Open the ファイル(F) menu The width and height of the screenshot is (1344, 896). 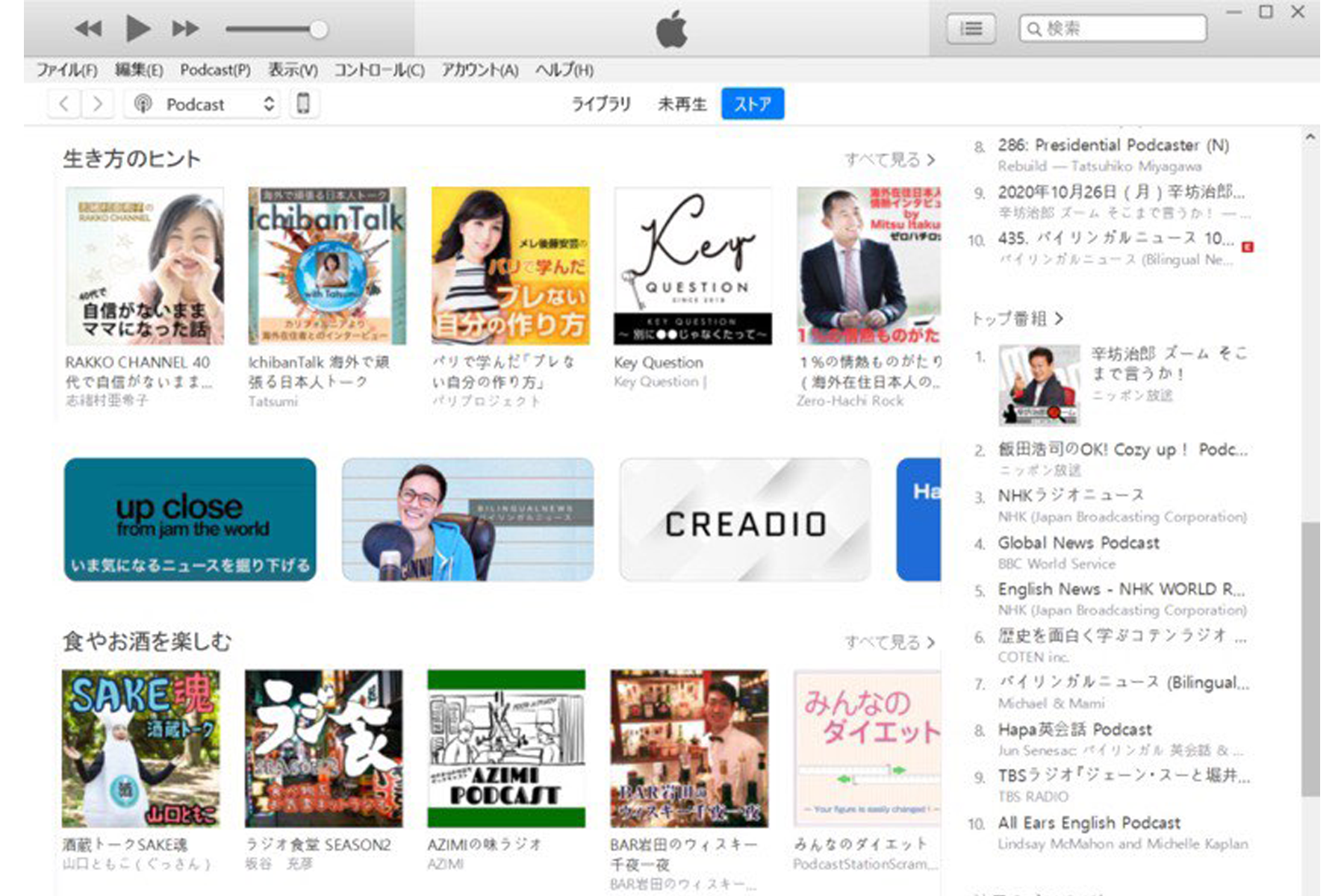(66, 70)
